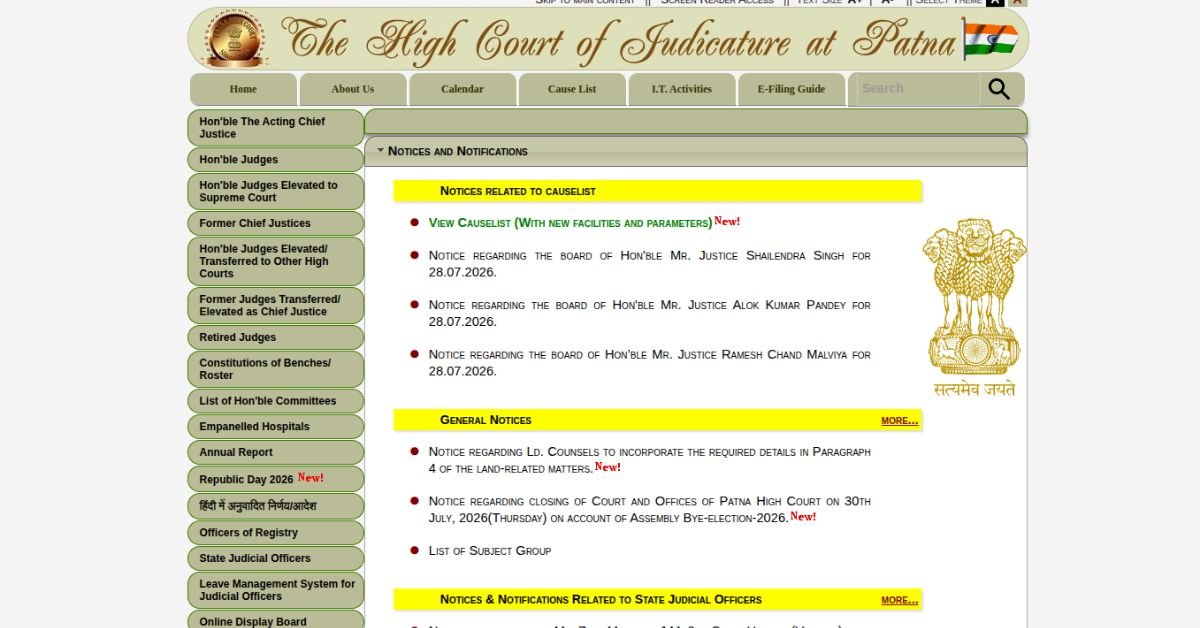Open the I.T. Activities menu tab

pos(682,89)
